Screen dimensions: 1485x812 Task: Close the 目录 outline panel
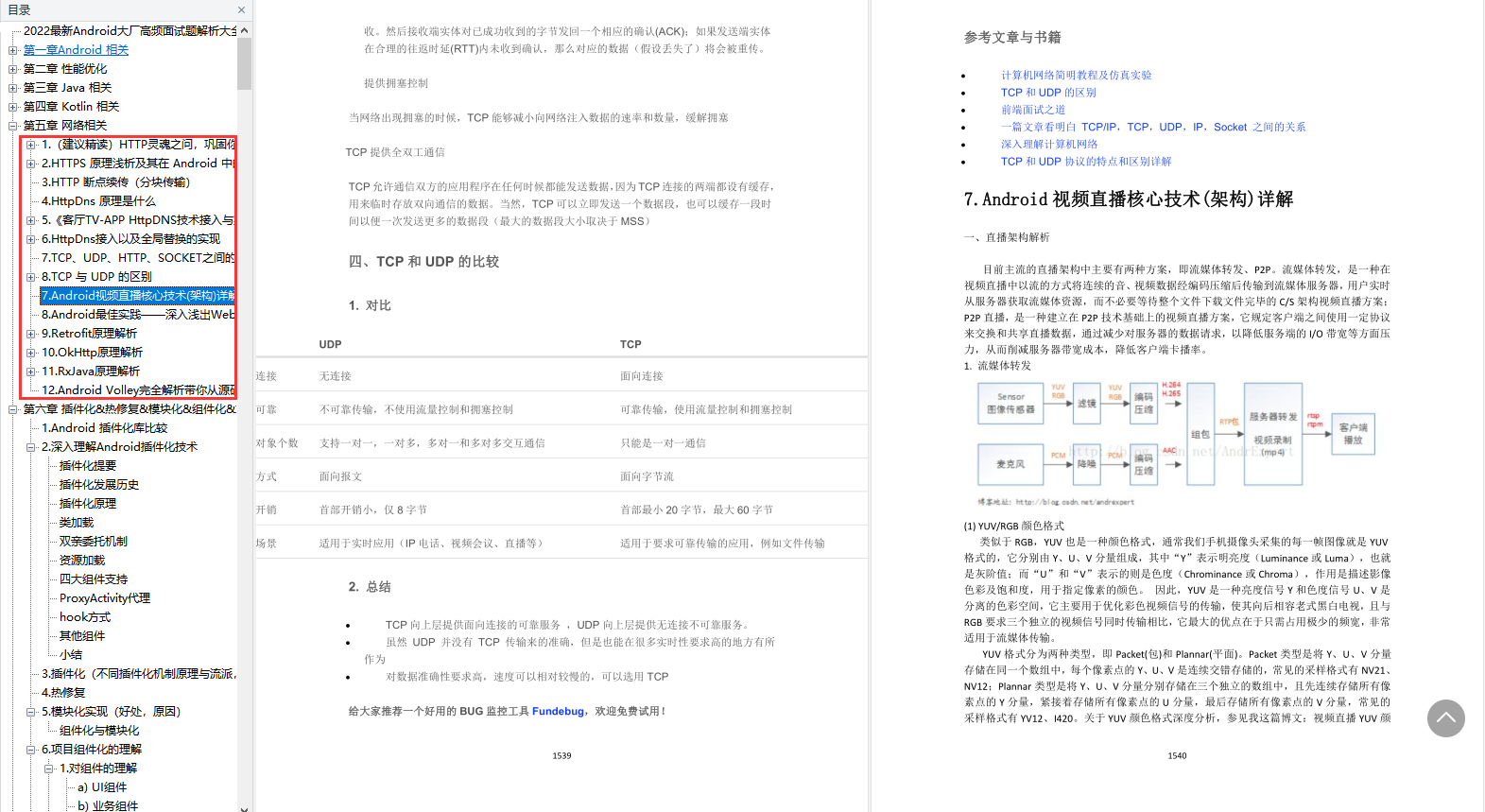[x=241, y=9]
